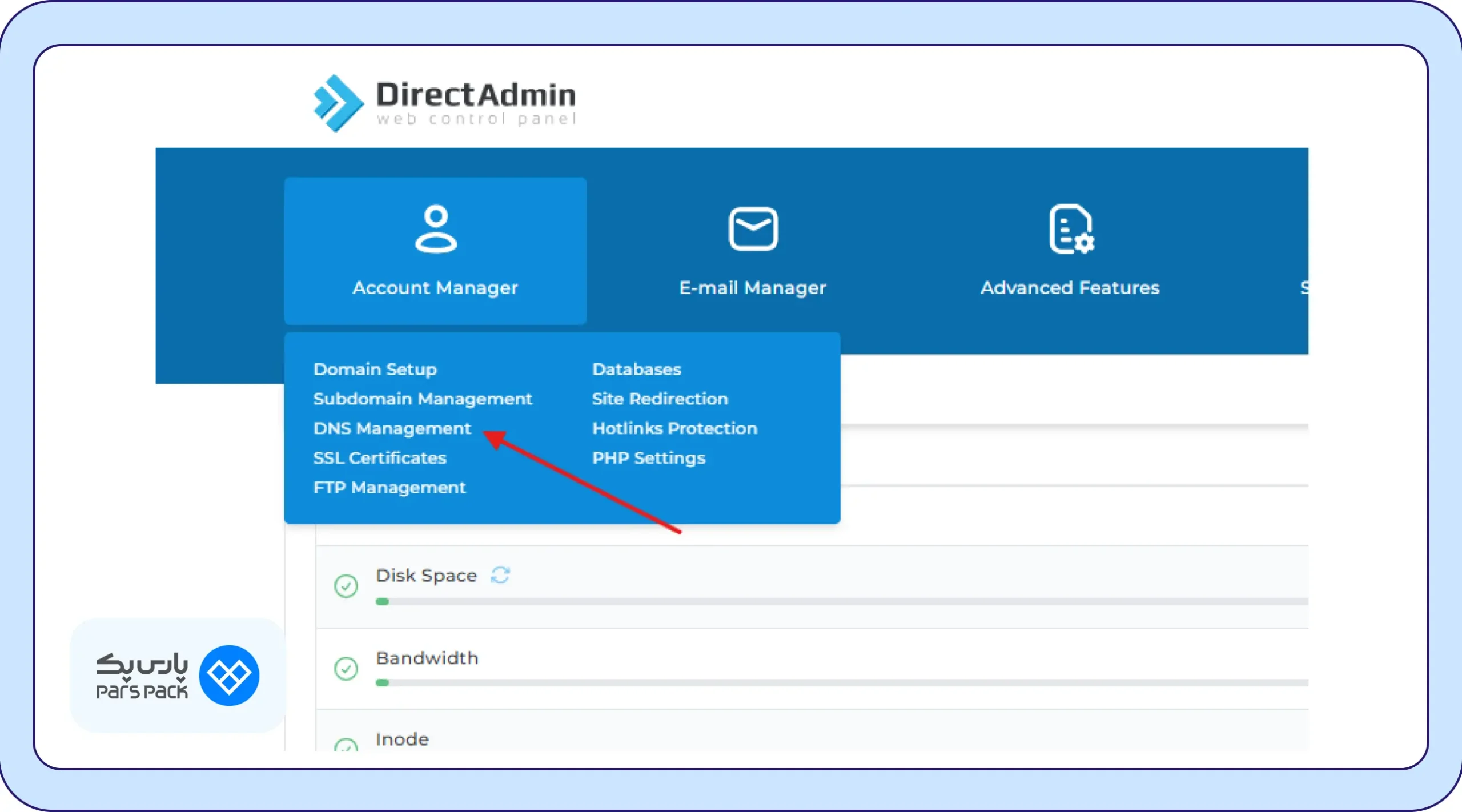1462x812 pixels.
Task: Open FTP Management
Action: (389, 488)
